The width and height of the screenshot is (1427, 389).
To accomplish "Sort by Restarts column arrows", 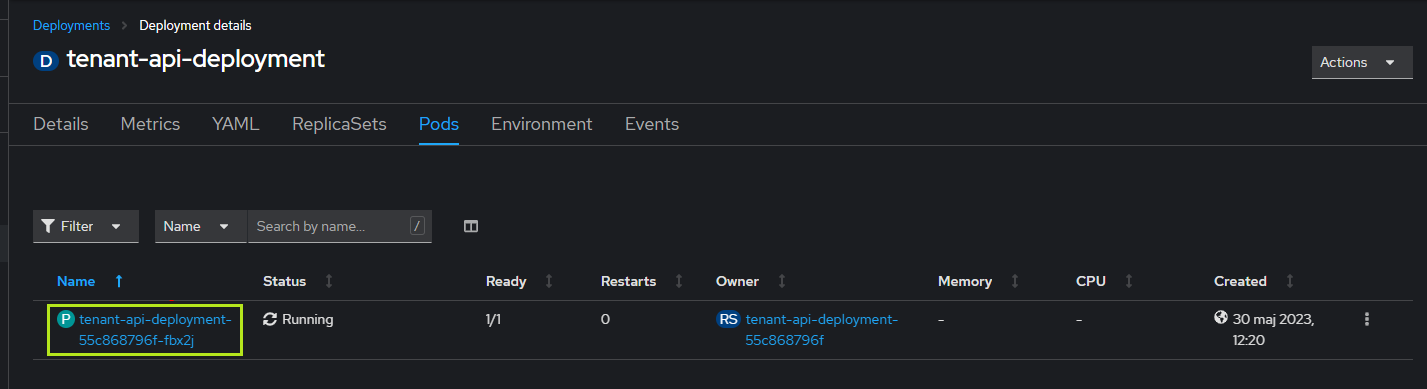I will [x=679, y=281].
